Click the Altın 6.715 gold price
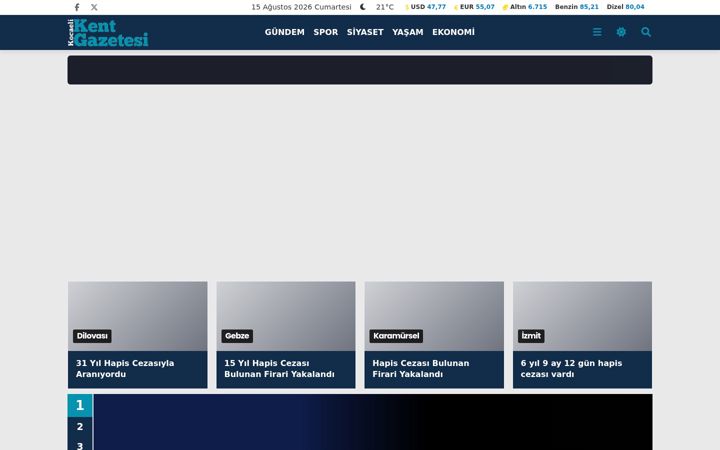This screenshot has width=720, height=450. [525, 7]
